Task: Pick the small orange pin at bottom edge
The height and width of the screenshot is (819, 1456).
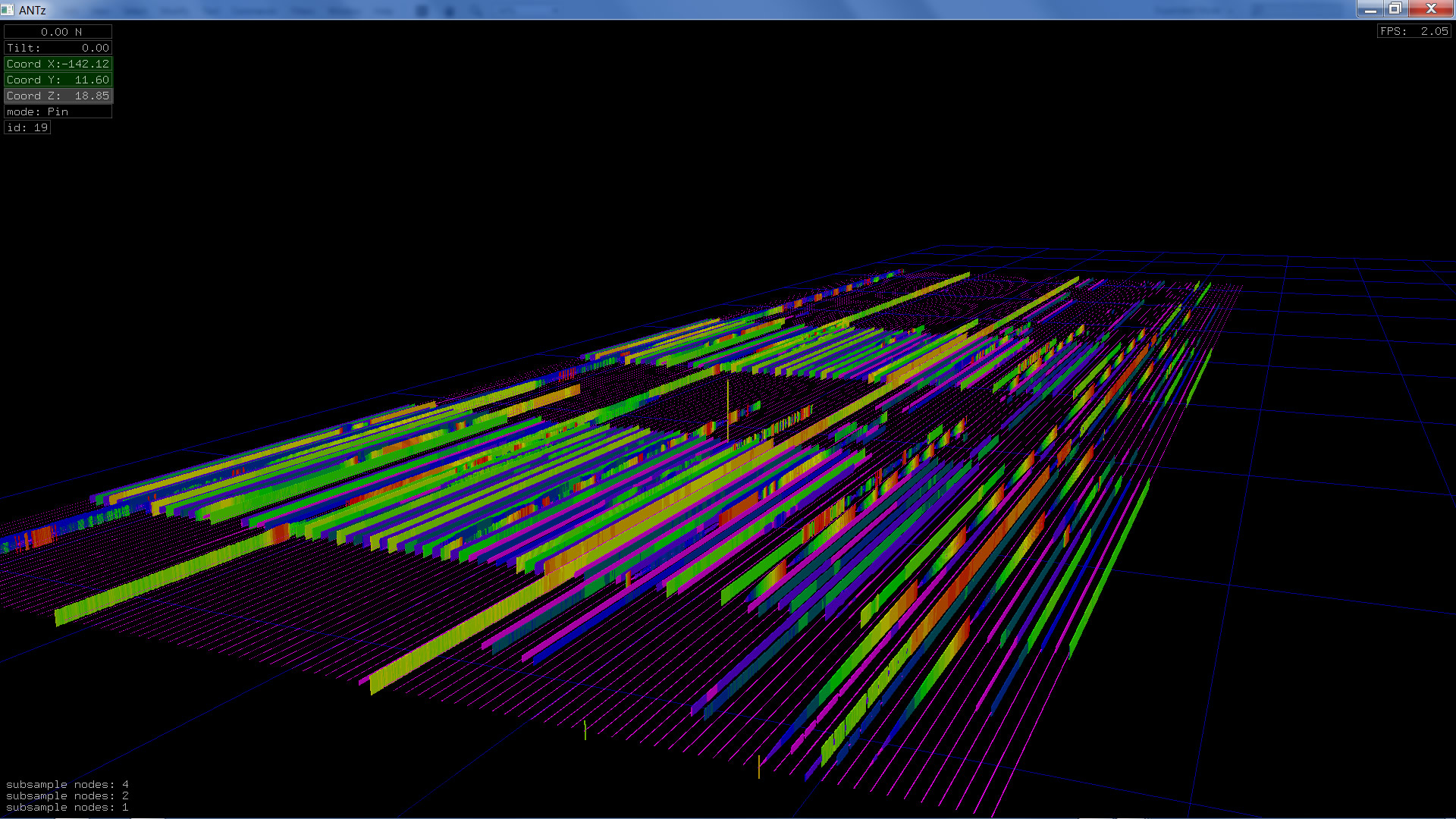Action: (758, 766)
